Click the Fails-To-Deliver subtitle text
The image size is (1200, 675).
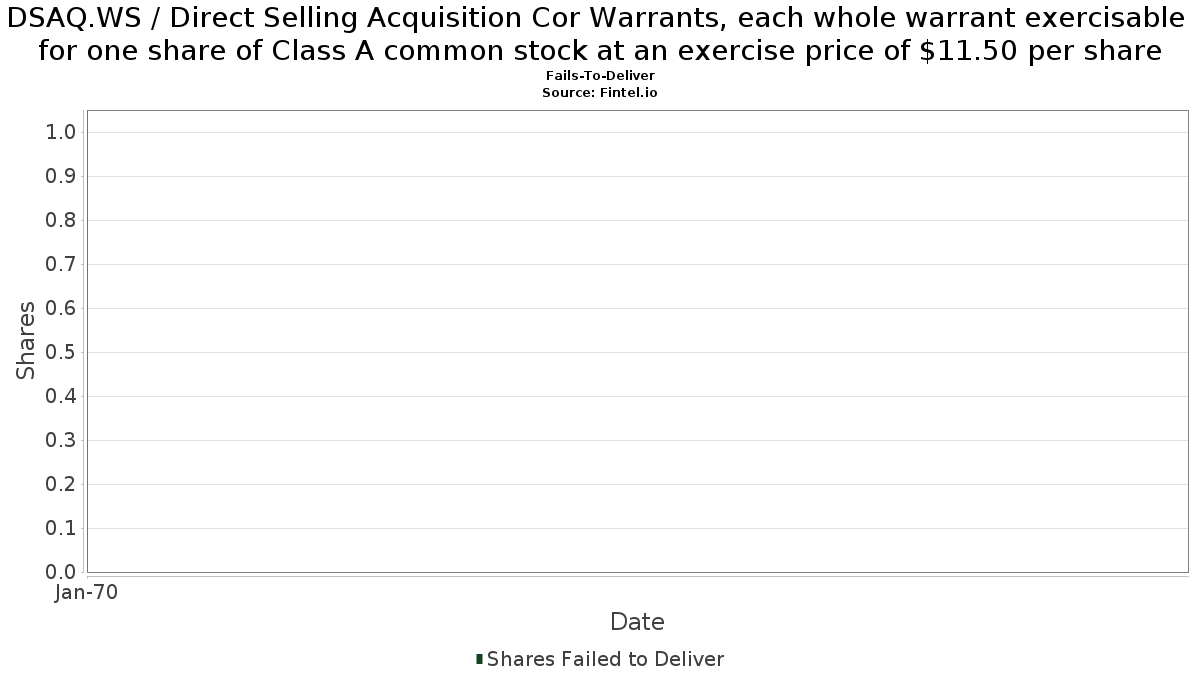[600, 76]
